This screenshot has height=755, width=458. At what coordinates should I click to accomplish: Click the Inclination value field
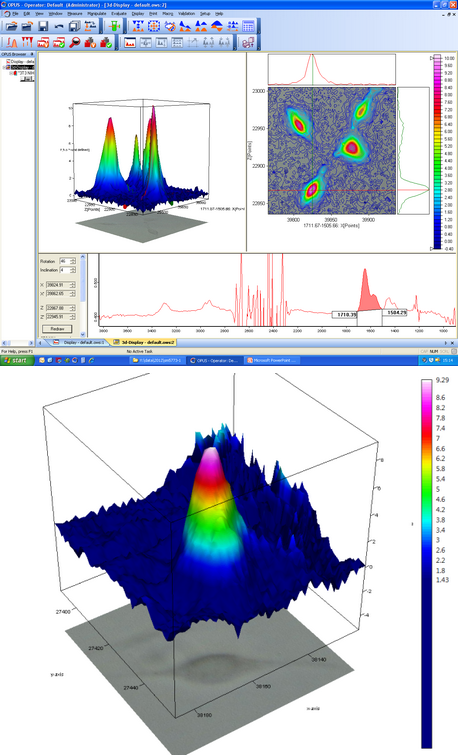click(65, 270)
